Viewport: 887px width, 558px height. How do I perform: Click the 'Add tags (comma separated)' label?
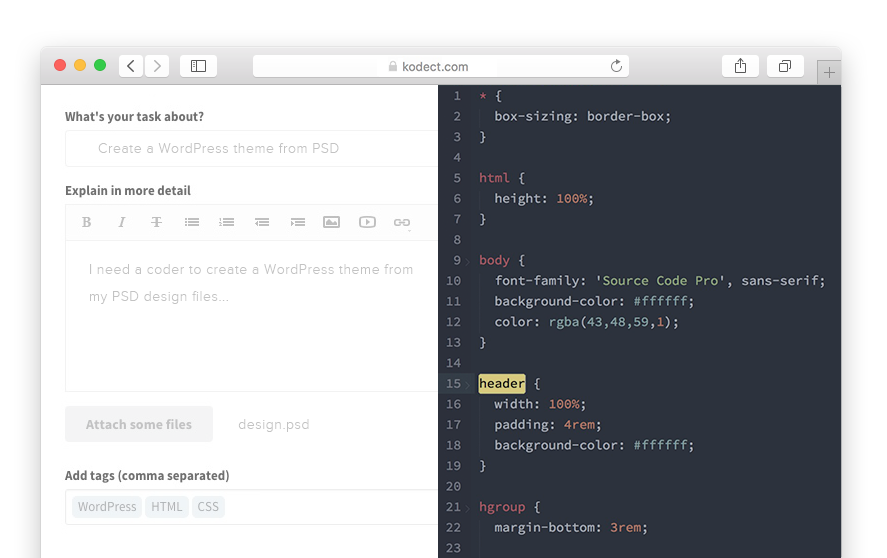(x=147, y=475)
